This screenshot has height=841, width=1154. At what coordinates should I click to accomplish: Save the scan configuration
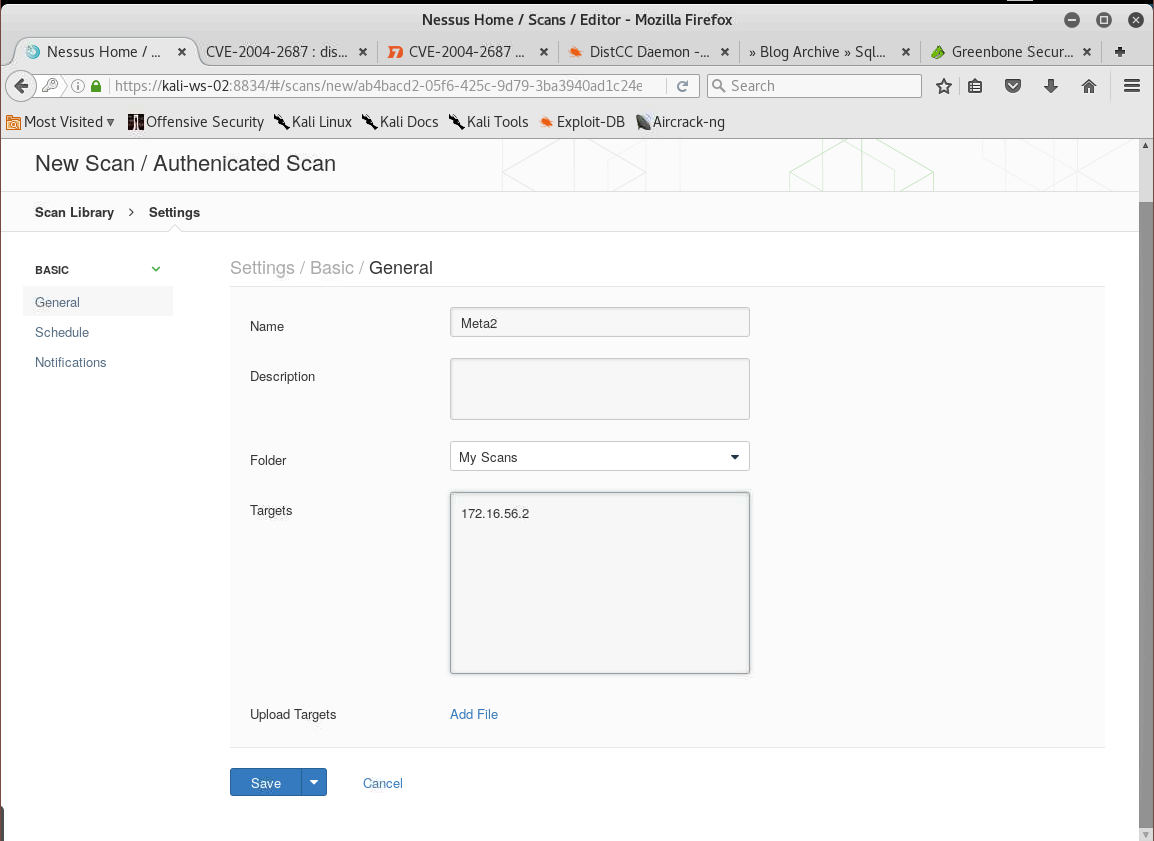[x=266, y=783]
